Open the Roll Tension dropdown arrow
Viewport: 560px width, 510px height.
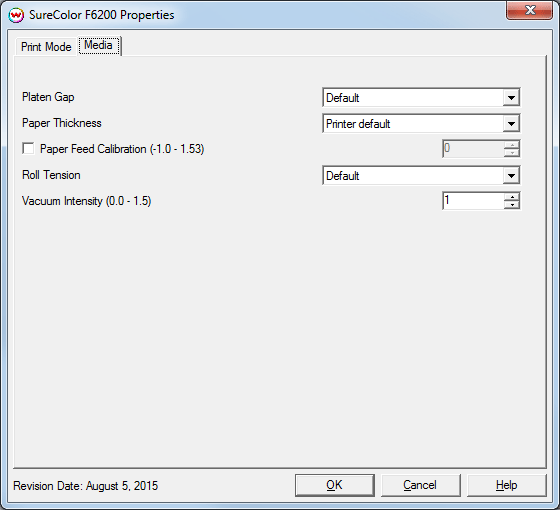511,175
